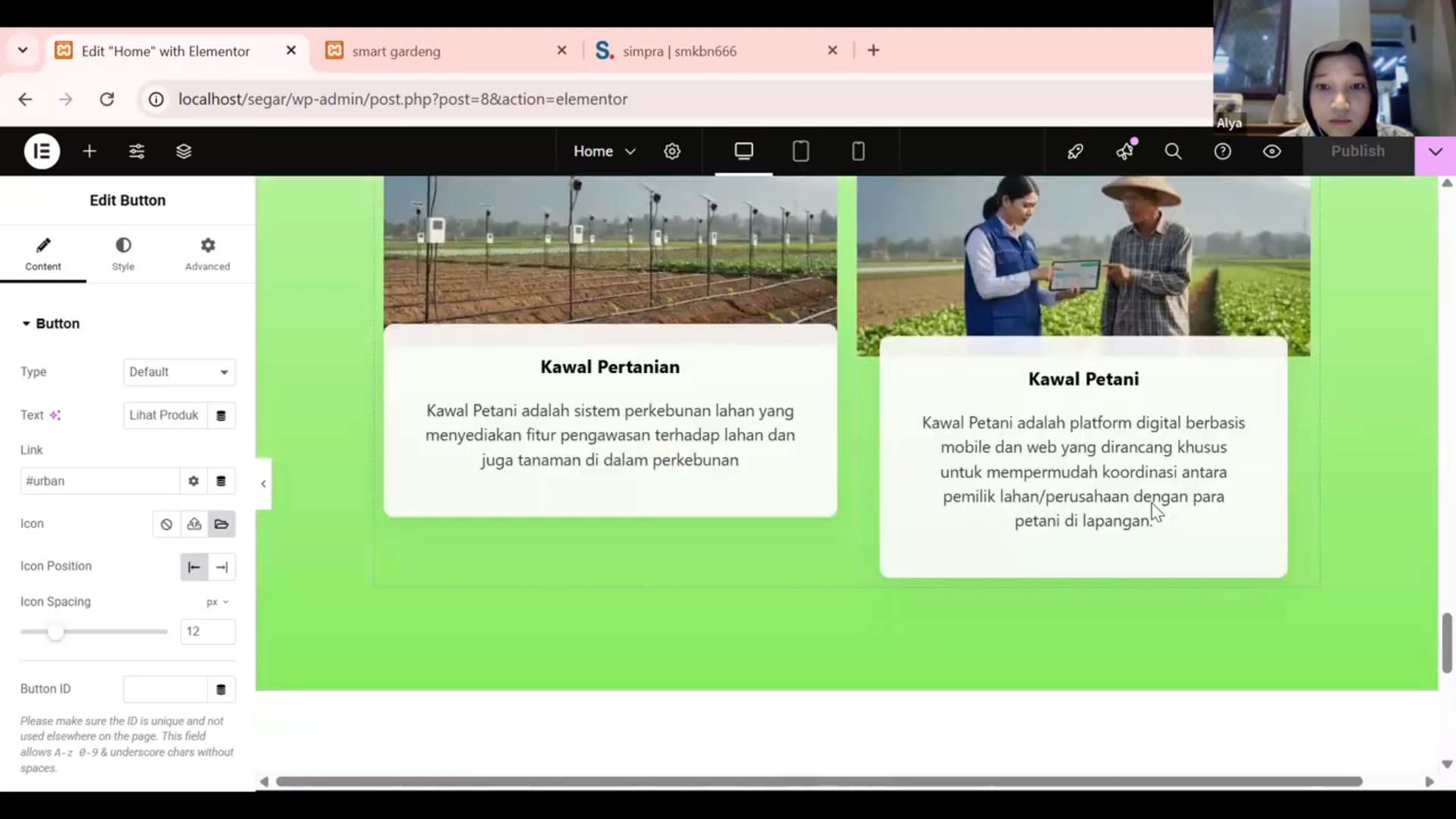
Task: Adjust the Icon Spacing slider
Action: pyautogui.click(x=55, y=632)
